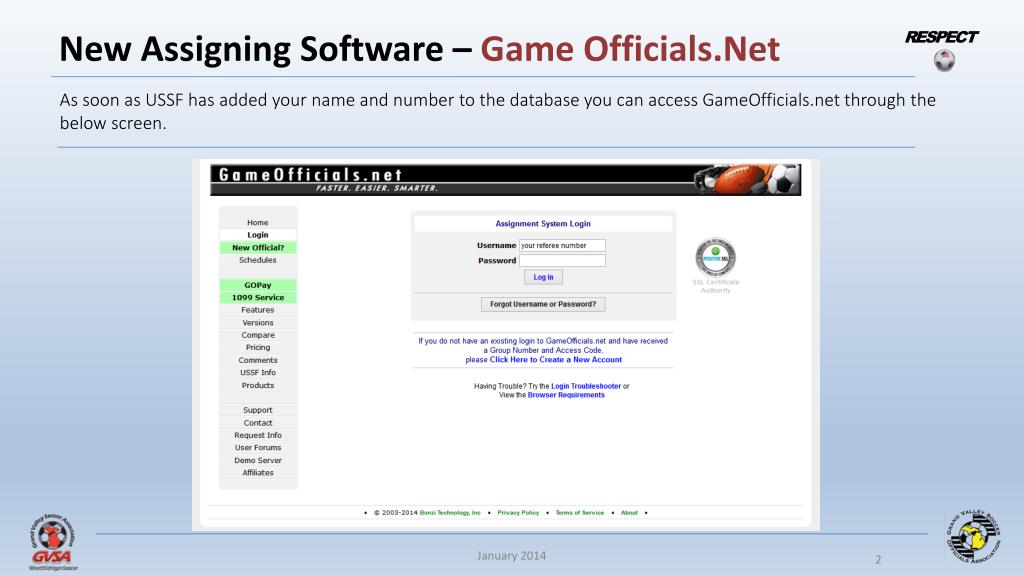Open the Login Troubleshooter link
1024x576 pixels.
point(586,386)
